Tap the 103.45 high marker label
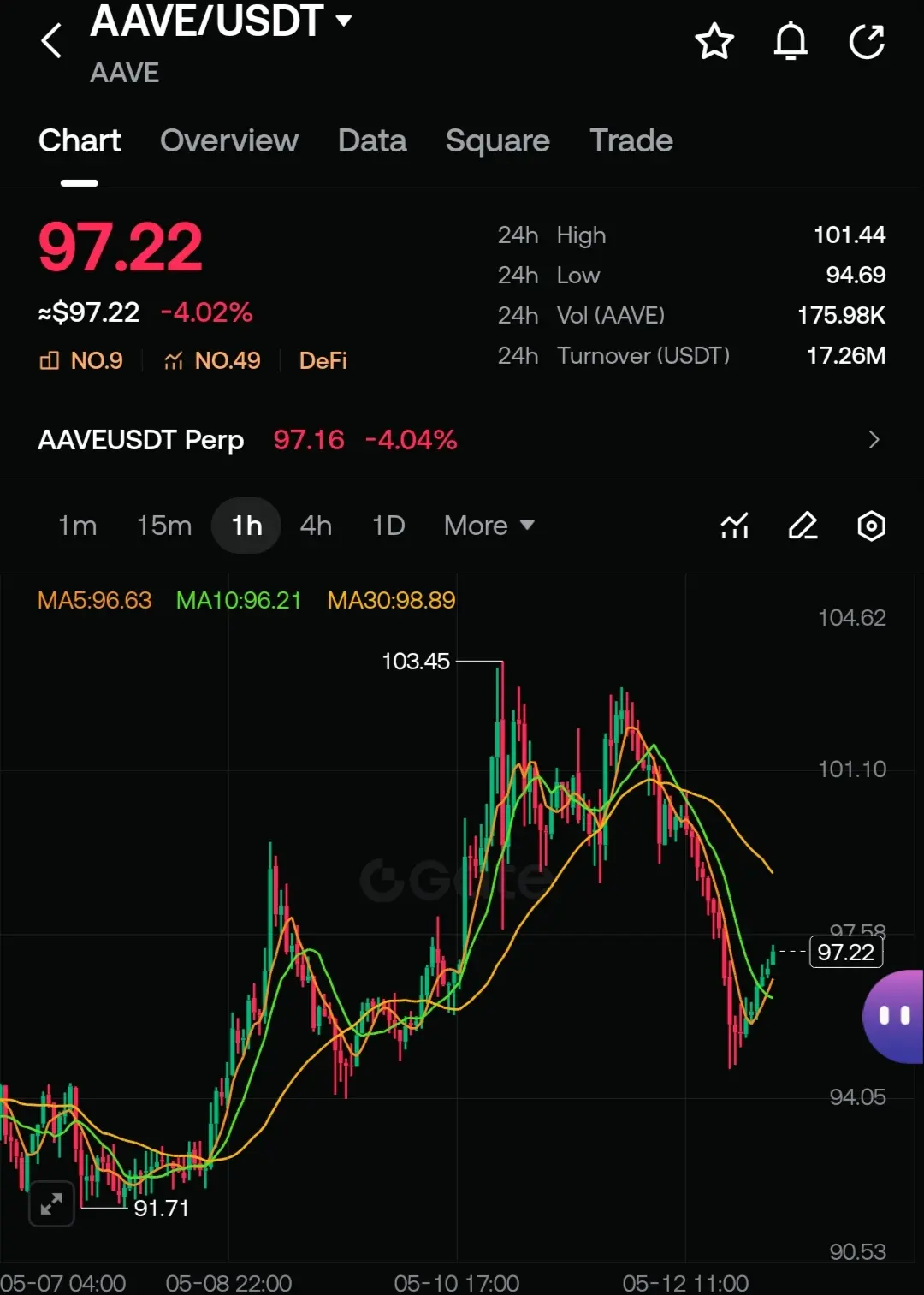 (416, 662)
